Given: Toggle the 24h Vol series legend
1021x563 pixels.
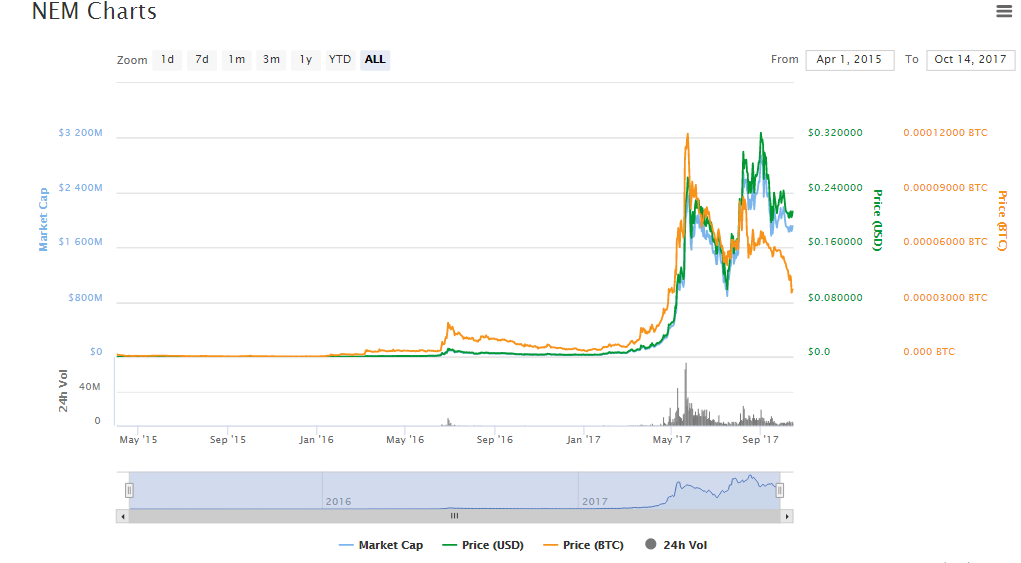Looking at the screenshot, I should (x=676, y=545).
